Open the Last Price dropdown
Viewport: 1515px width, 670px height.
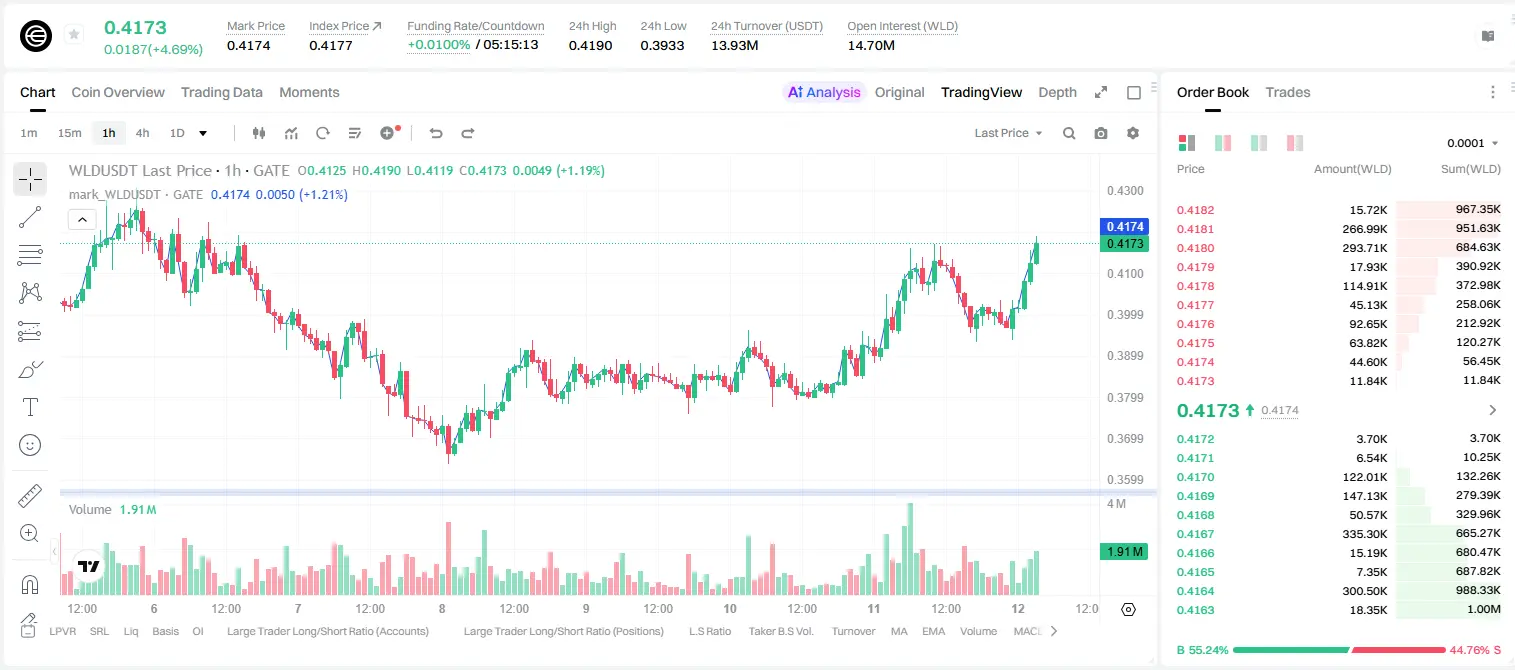coord(1008,133)
